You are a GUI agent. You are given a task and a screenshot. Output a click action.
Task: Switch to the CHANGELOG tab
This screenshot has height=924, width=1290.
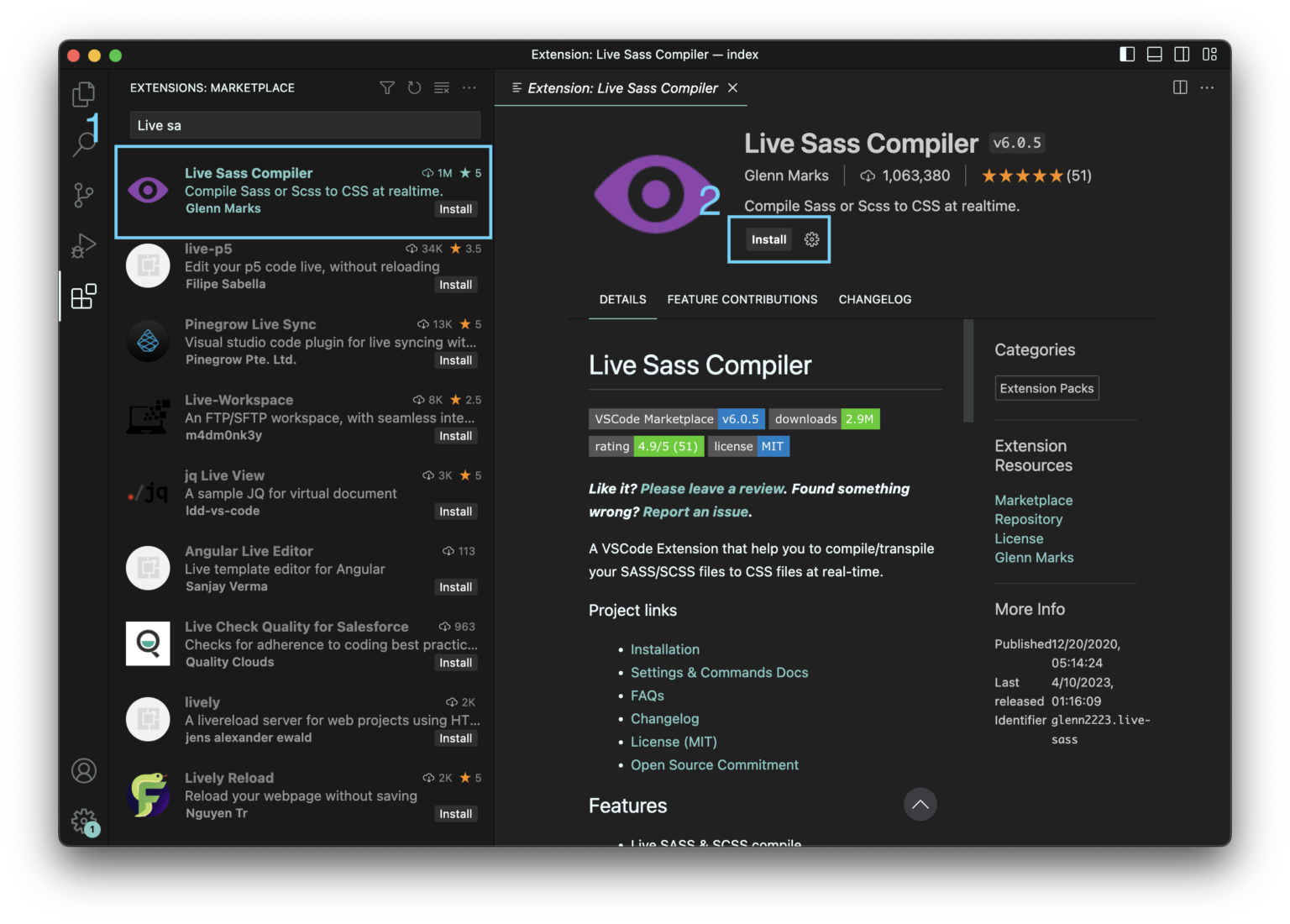[x=875, y=299]
